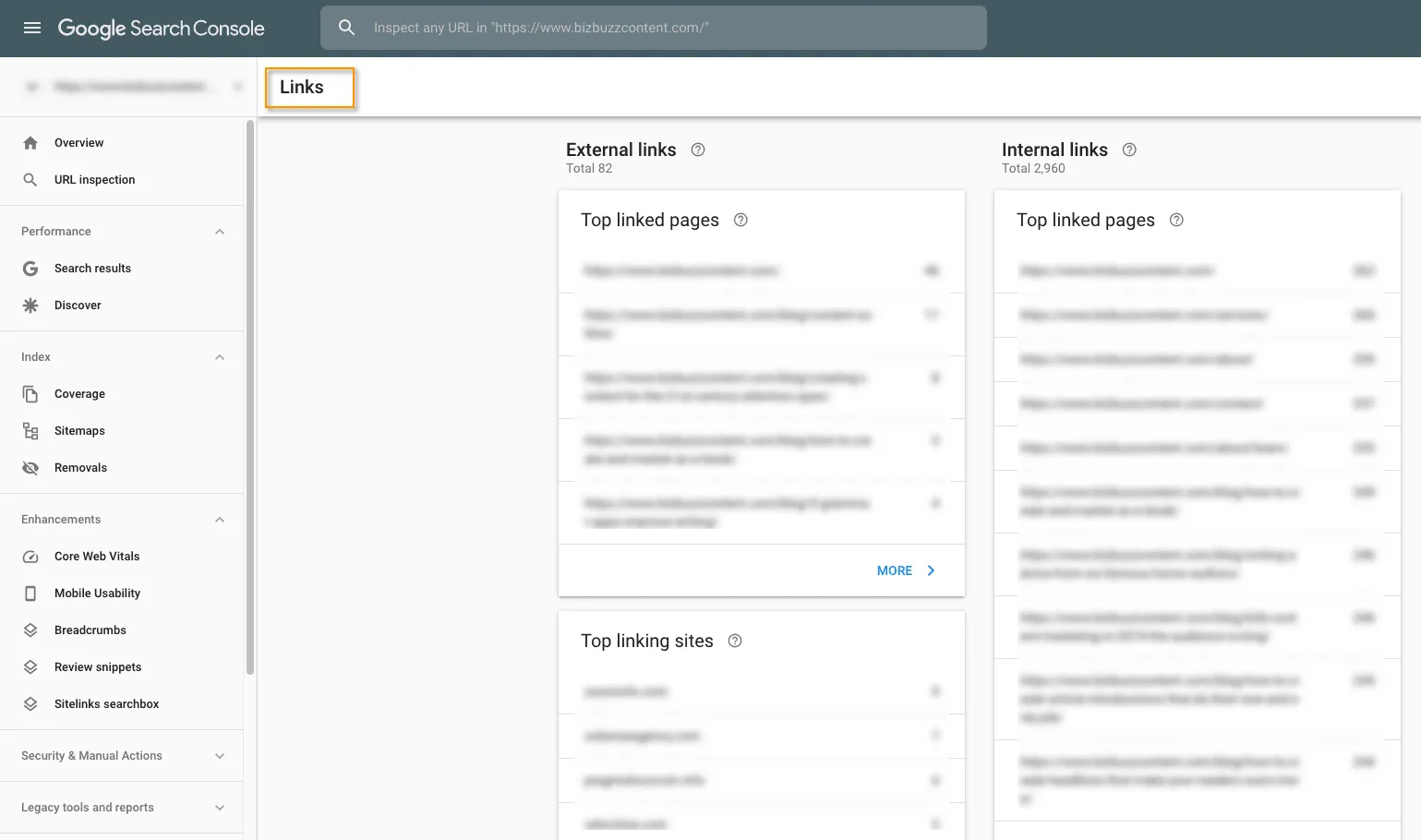
Task: Click the 'Total 2,960' internal links text
Action: pos(1033,168)
